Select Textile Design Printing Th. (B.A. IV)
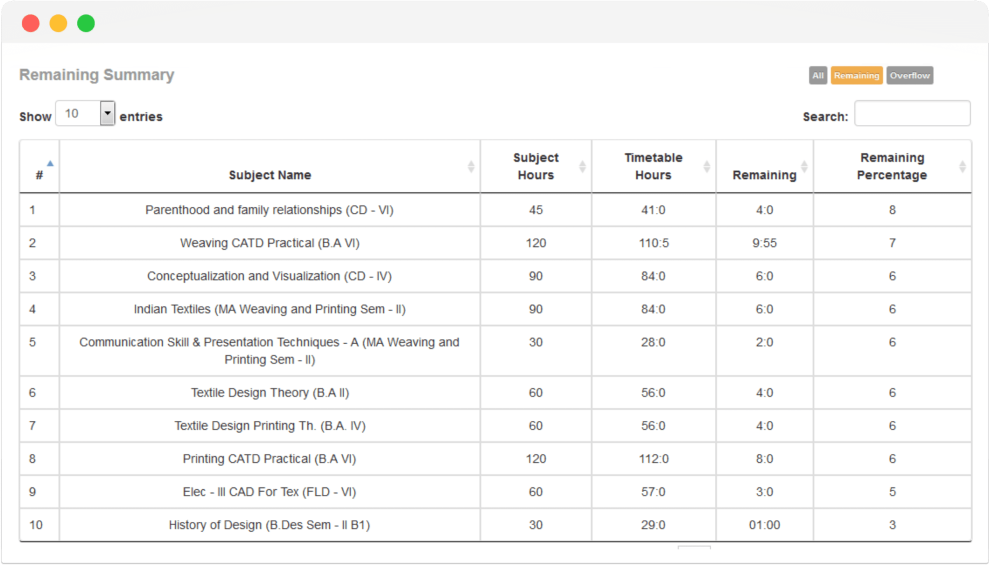Viewport: 989px width, 565px height. pyautogui.click(x=269, y=426)
